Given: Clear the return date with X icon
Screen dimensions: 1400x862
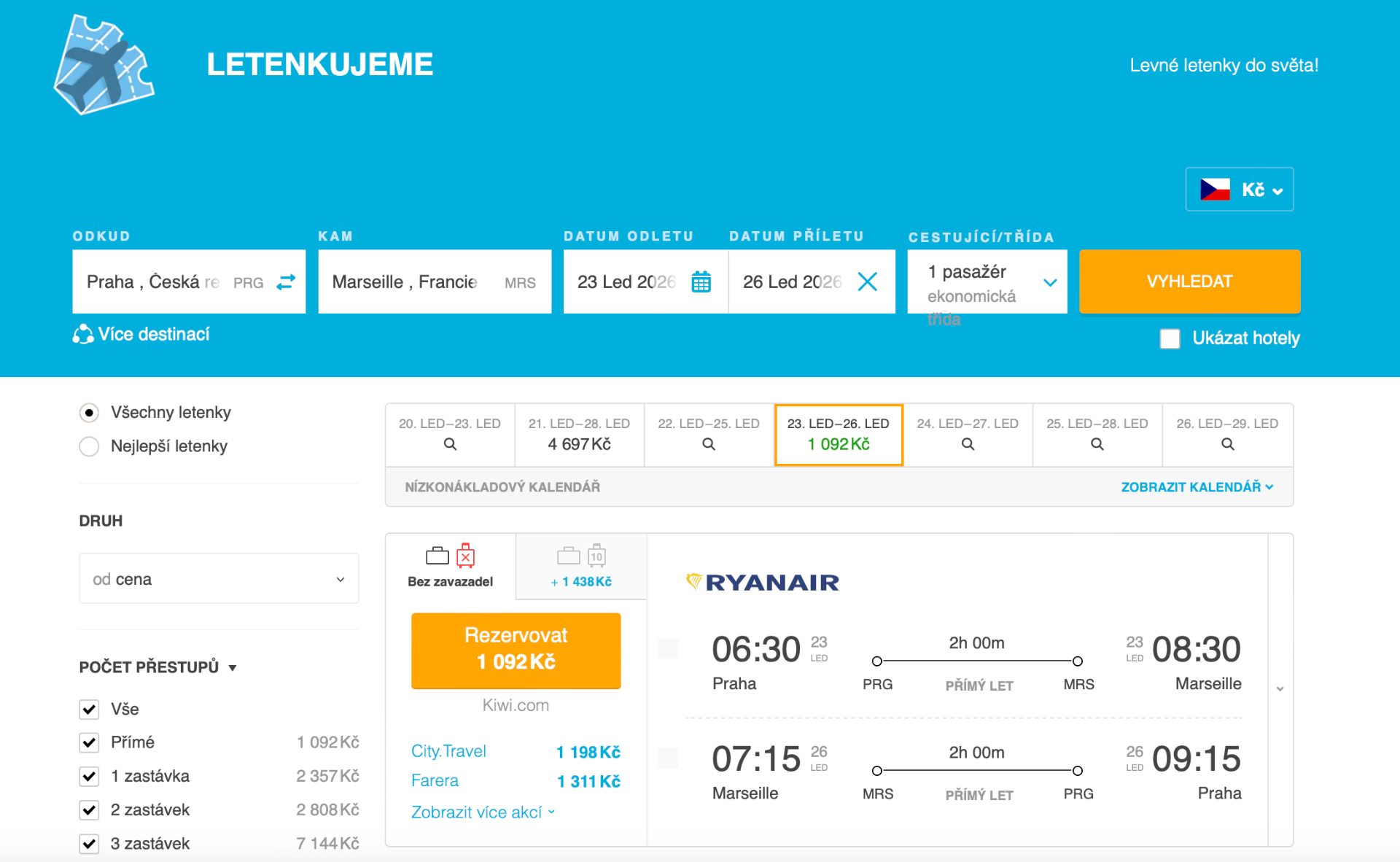Looking at the screenshot, I should click(867, 282).
